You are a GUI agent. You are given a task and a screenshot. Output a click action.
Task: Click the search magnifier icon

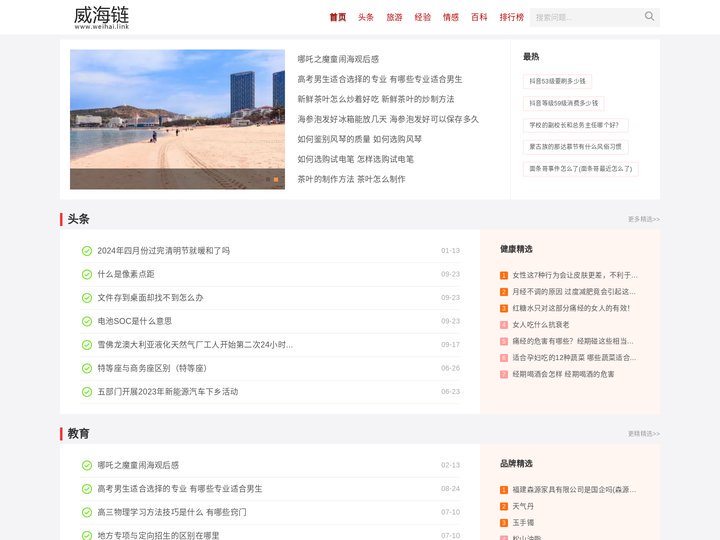pyautogui.click(x=649, y=17)
